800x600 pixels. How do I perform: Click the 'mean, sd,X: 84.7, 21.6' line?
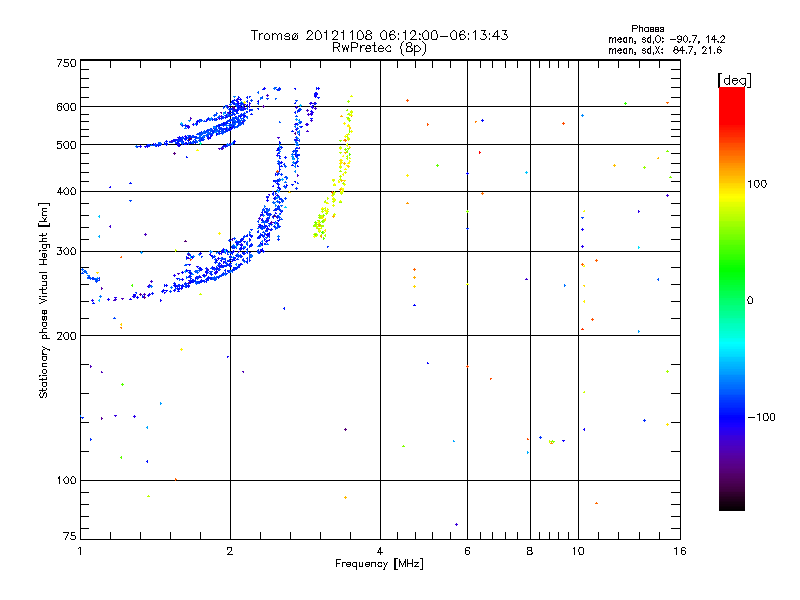click(665, 50)
